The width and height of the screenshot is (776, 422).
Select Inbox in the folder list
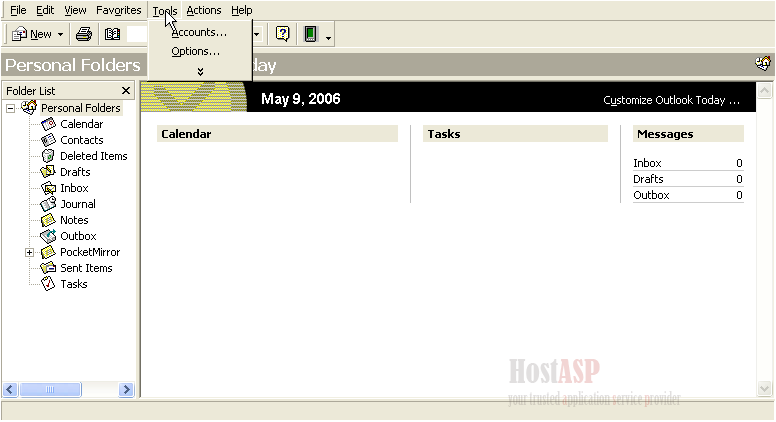74,188
